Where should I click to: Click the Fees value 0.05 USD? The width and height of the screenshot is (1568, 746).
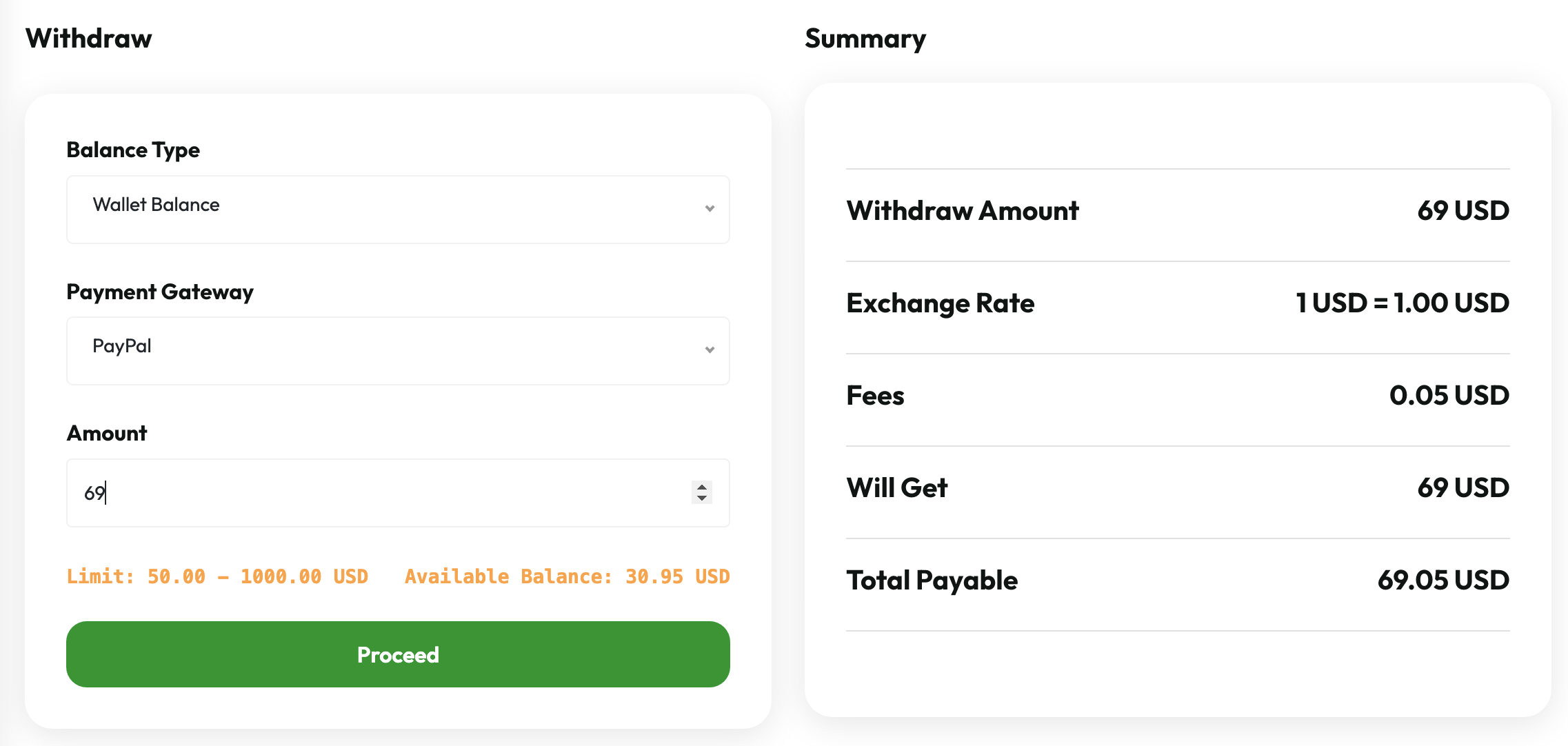click(x=1449, y=396)
